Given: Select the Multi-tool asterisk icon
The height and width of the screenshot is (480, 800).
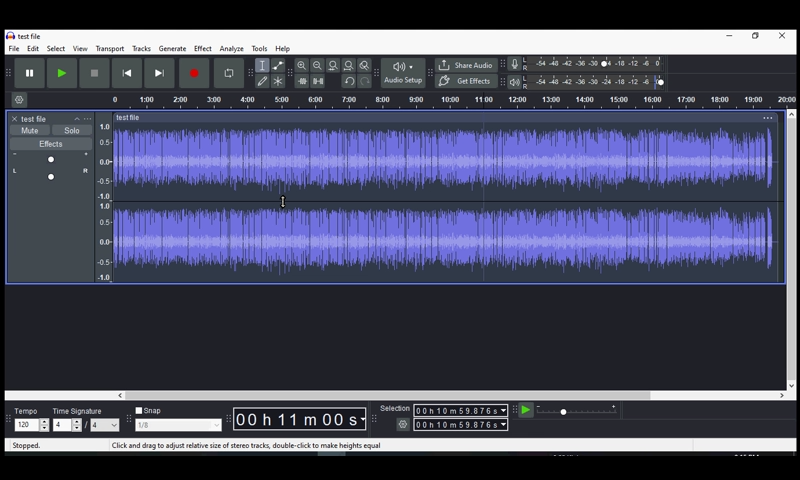Looking at the screenshot, I should [278, 81].
